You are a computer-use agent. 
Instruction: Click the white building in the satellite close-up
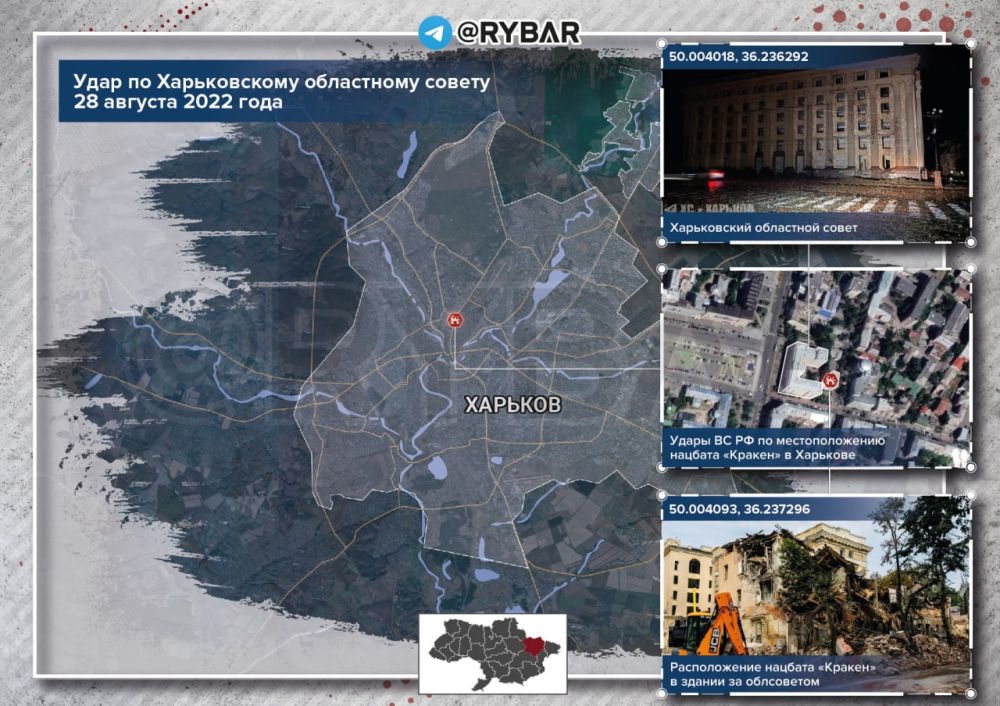coord(802,368)
